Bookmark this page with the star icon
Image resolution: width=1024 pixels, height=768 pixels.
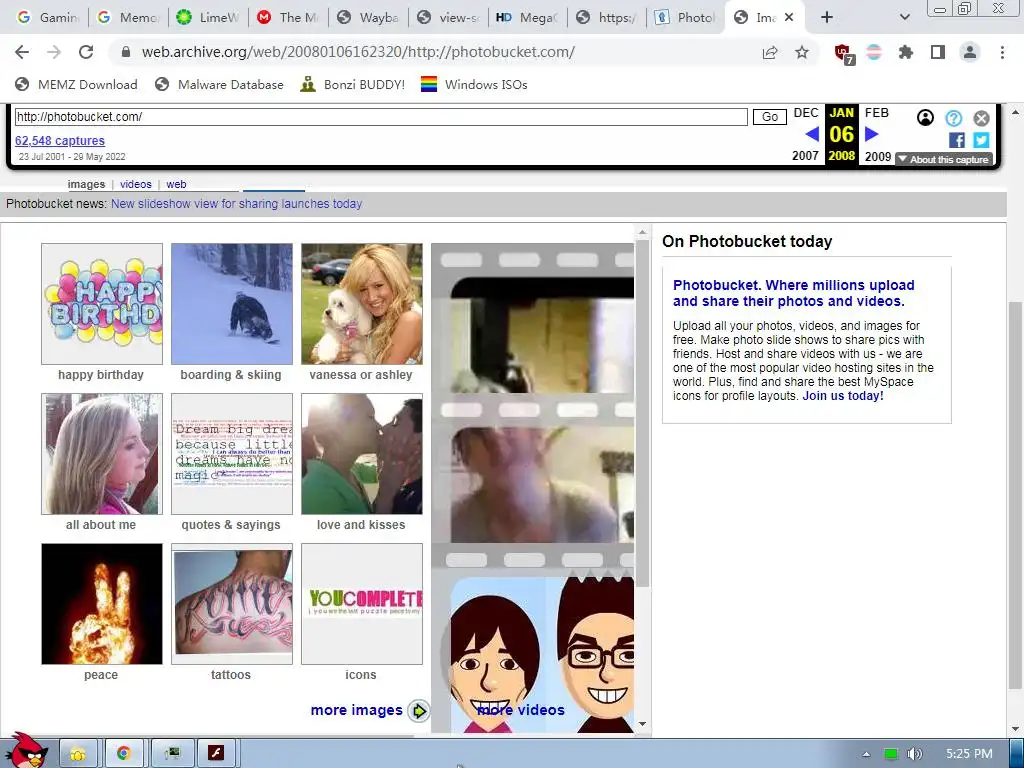802,52
